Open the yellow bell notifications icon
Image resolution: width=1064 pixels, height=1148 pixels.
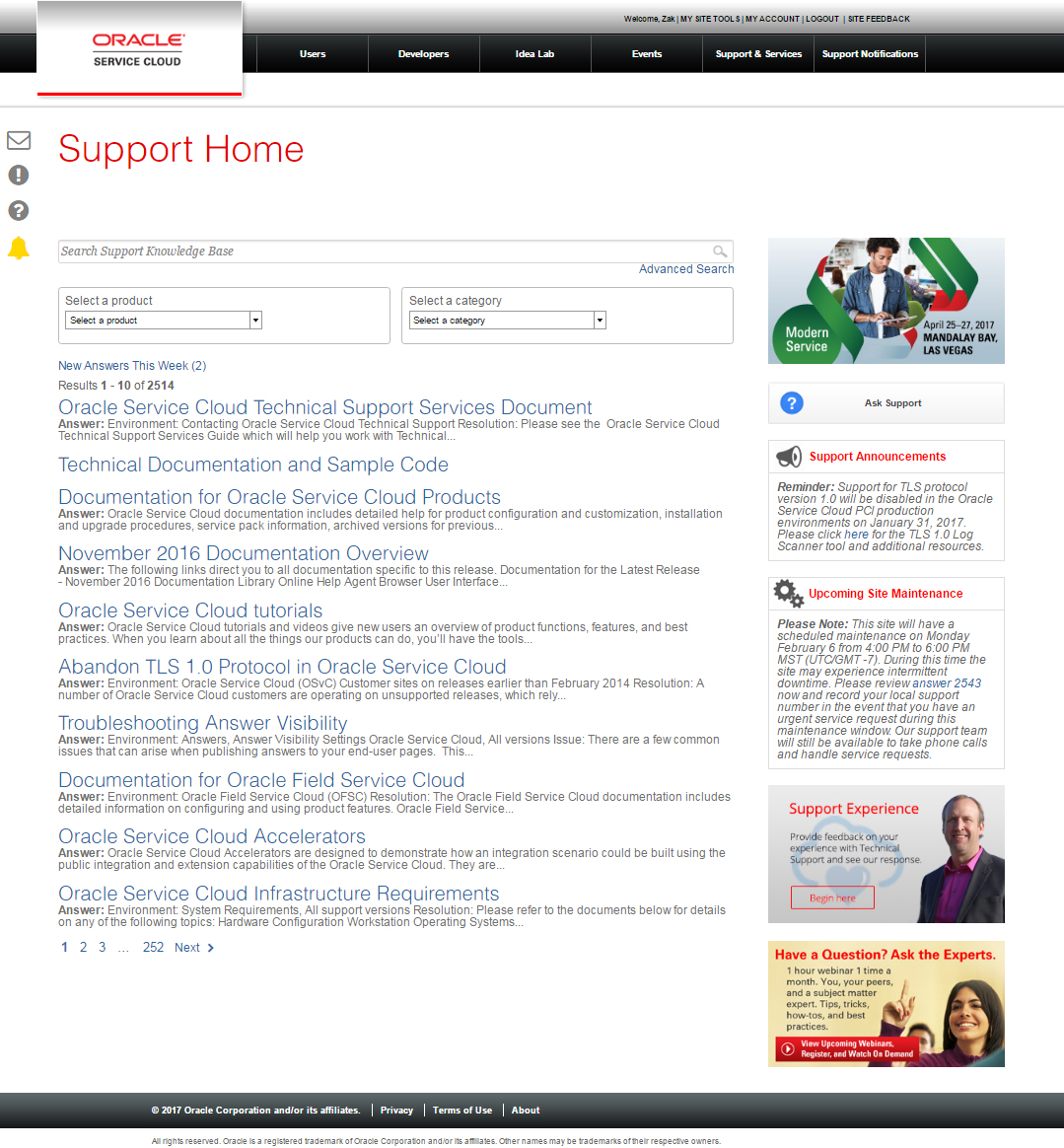(19, 249)
